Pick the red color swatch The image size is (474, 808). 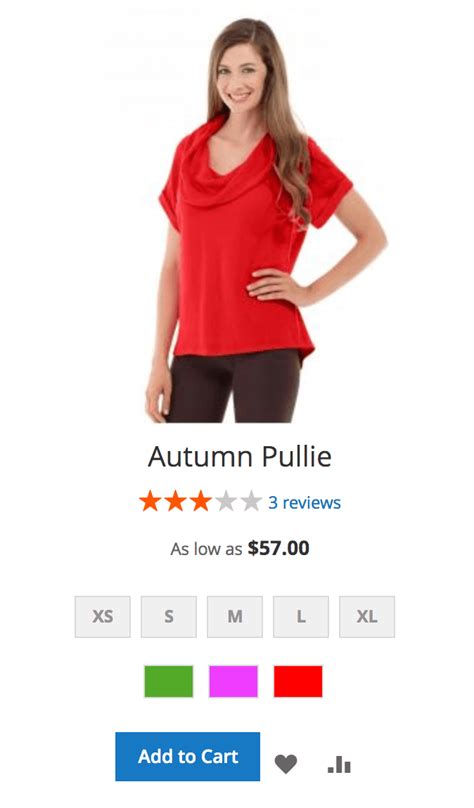point(298,681)
